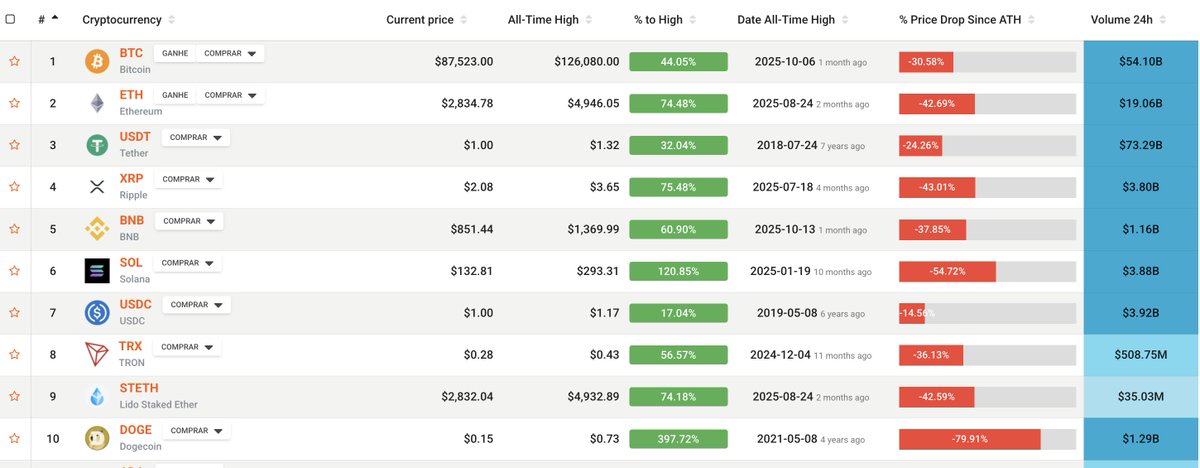This screenshot has height=468, width=1200.
Task: Open the COMPRAR dropdown for TRX
Action: tap(186, 347)
